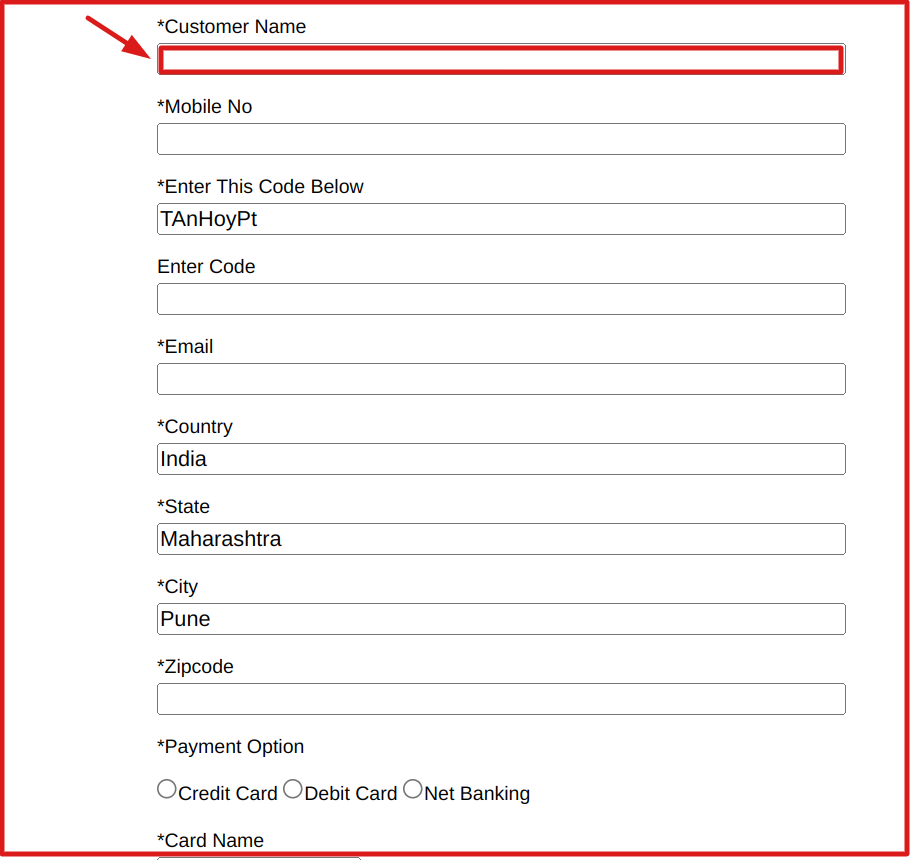Click the empty Enter Code field

tap(500, 299)
